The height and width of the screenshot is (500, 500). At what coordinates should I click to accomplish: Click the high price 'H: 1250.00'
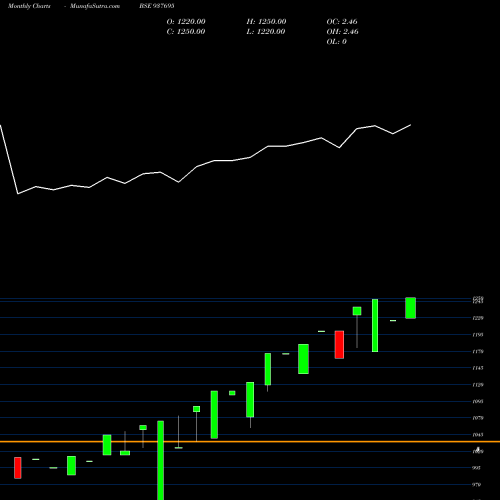point(266,22)
